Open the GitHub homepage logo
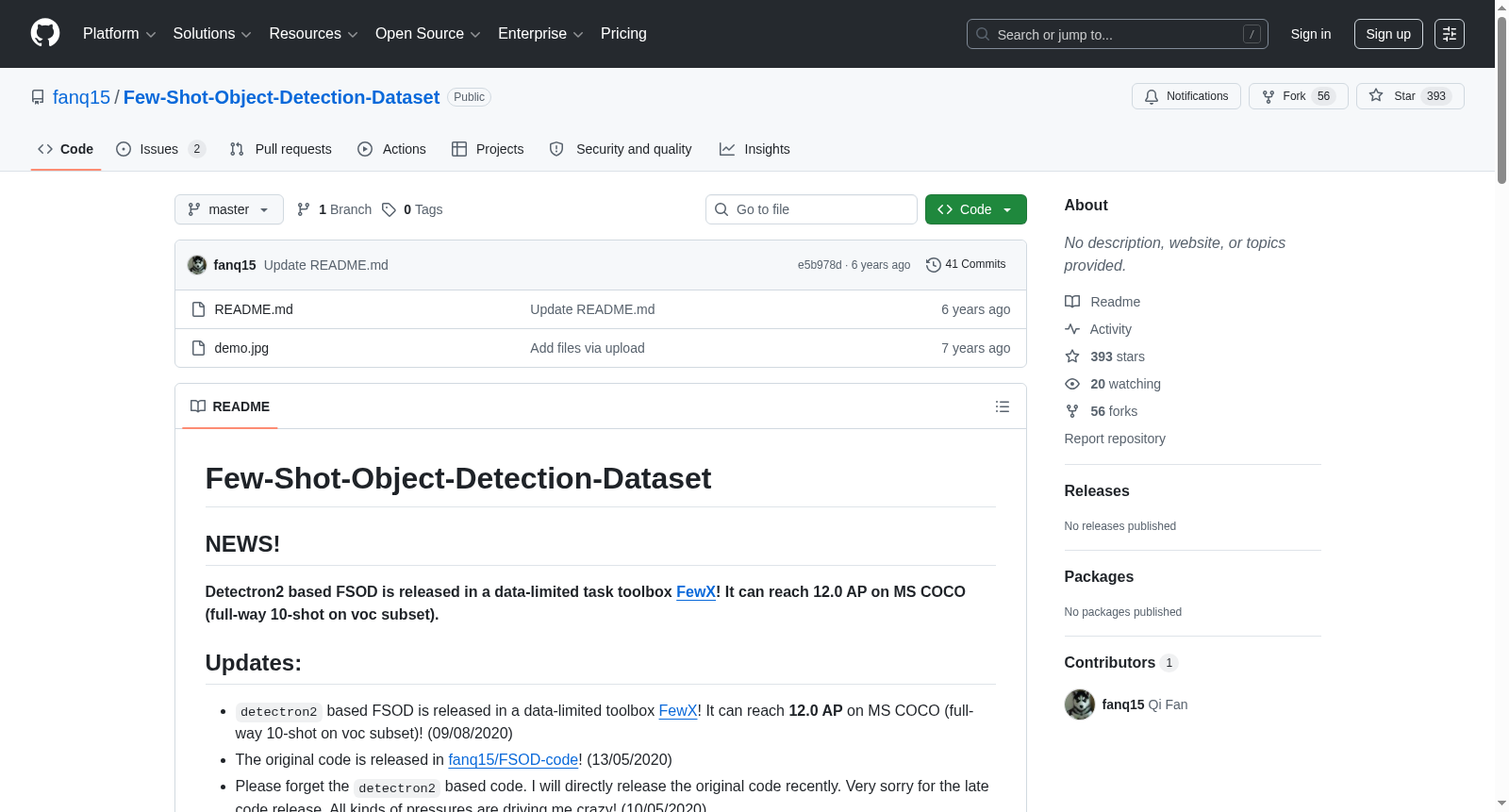 45,33
